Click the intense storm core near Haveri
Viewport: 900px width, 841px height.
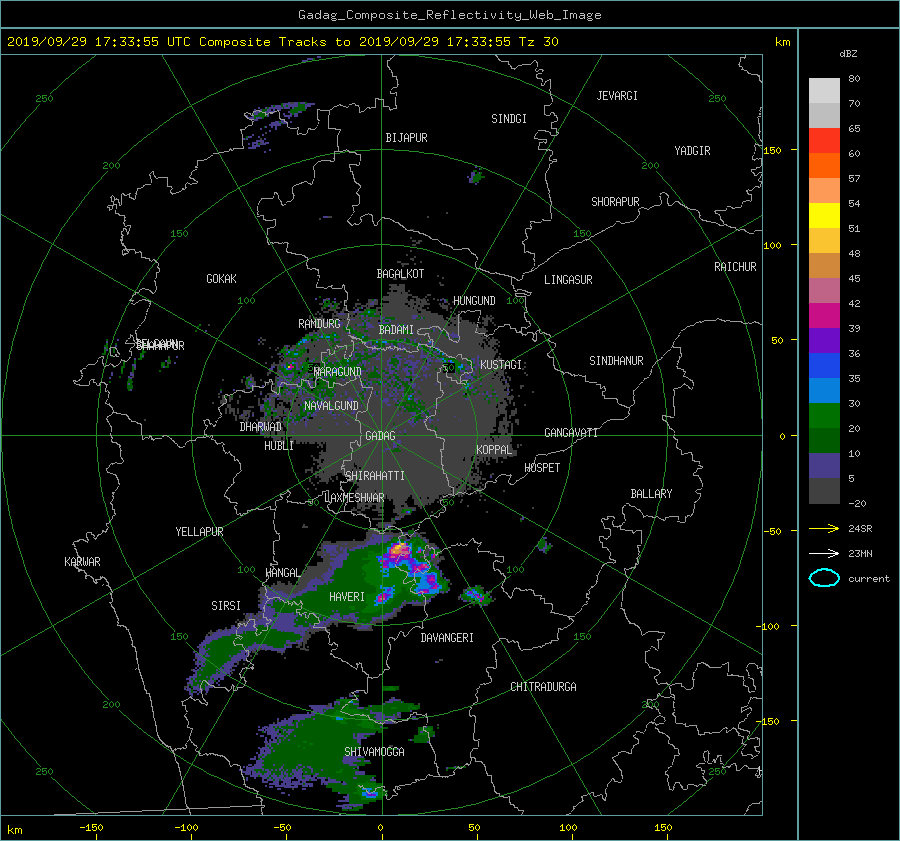click(x=399, y=551)
